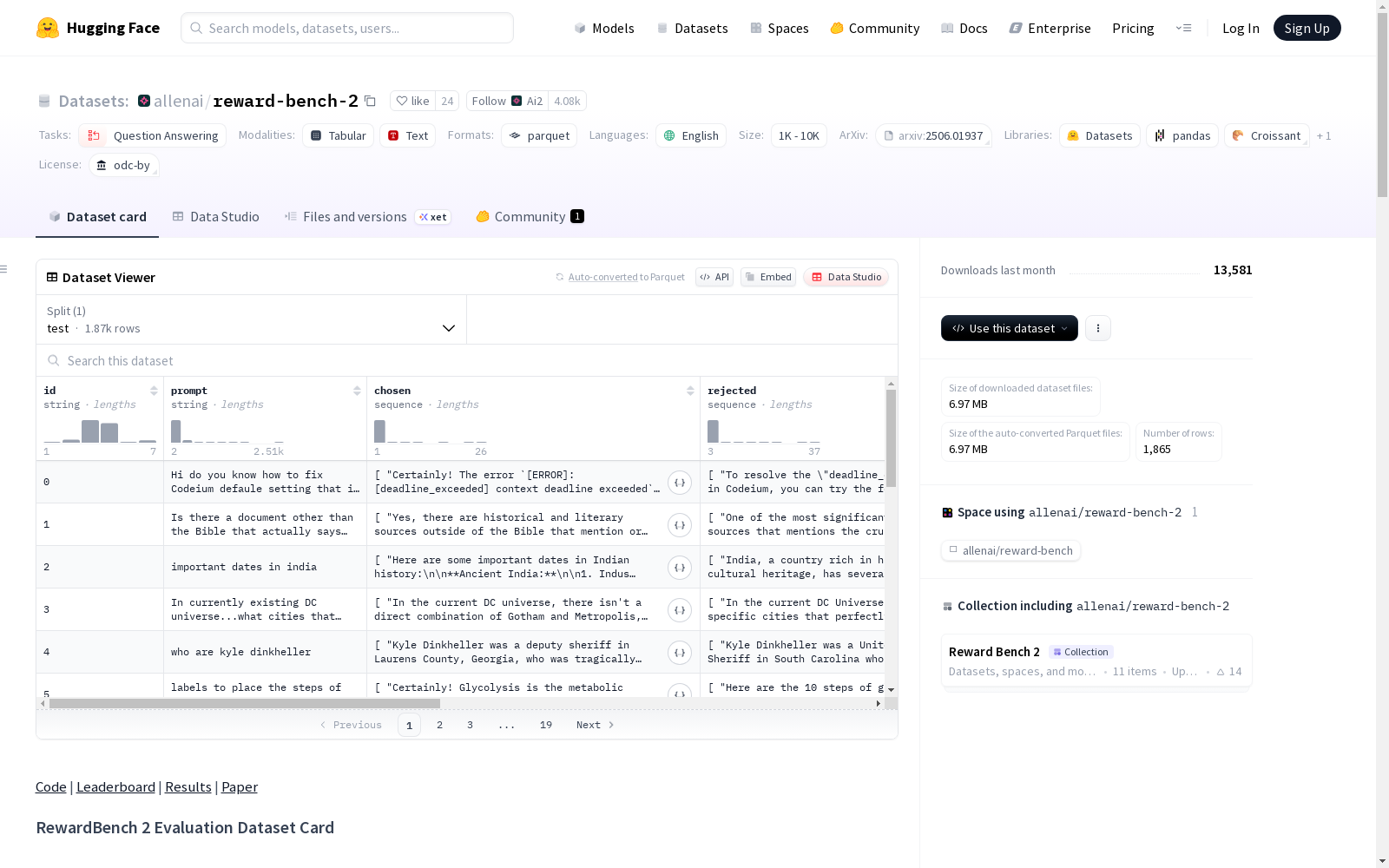Open the Files and versions tab
Screen dimensions: 1389x868
[367, 217]
